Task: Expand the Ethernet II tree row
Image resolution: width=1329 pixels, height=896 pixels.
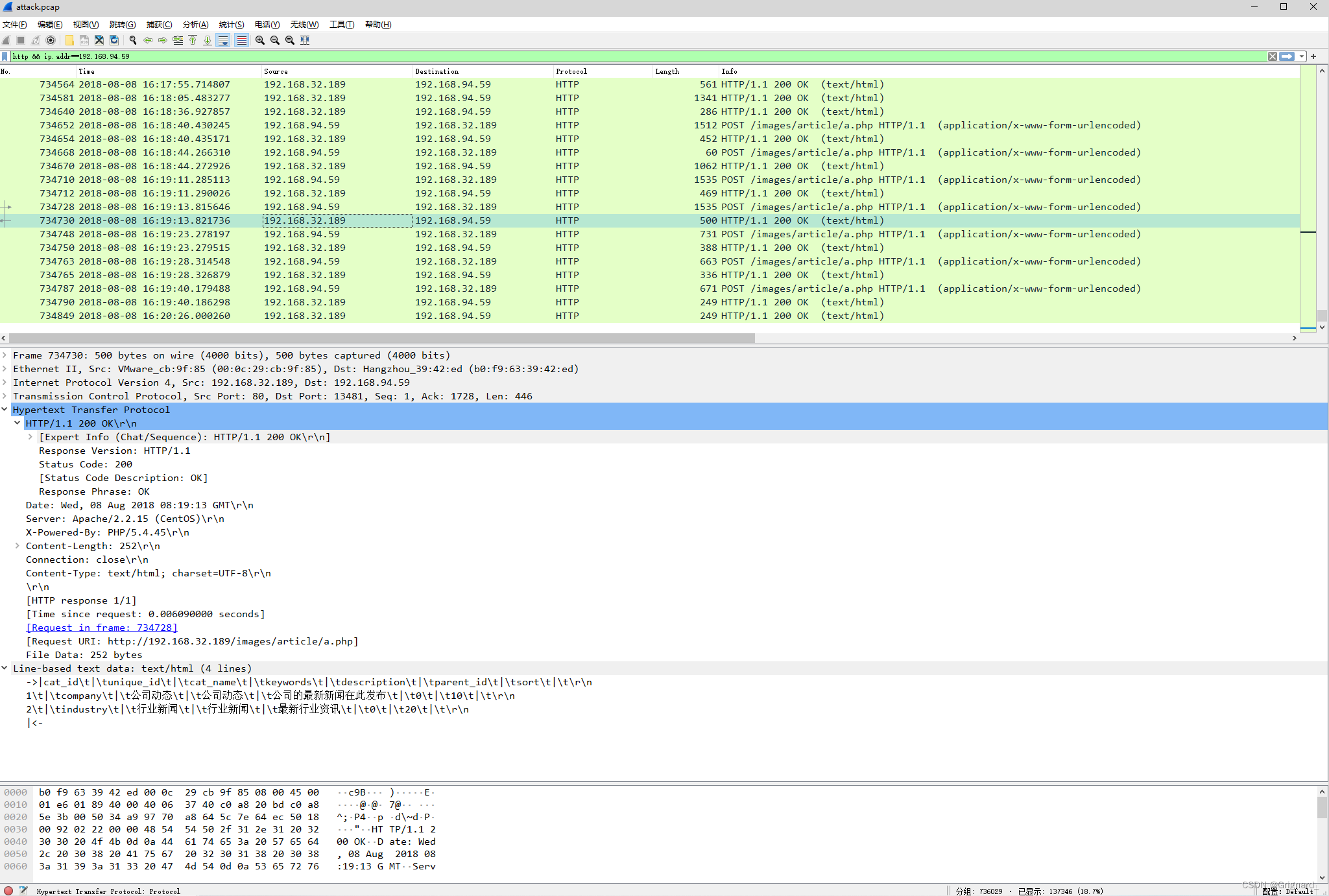Action: [x=5, y=369]
